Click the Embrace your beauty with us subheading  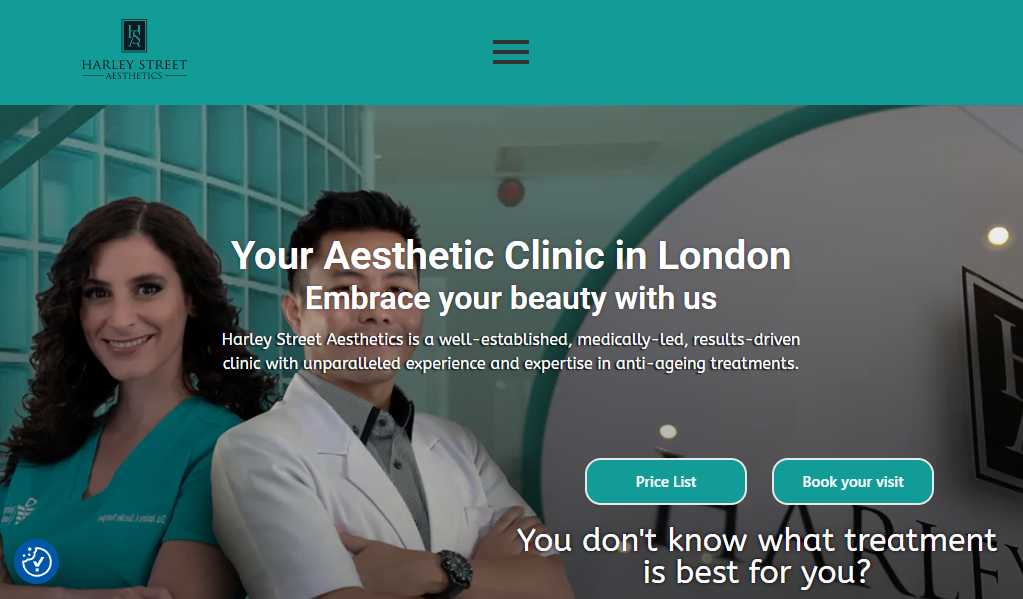click(x=511, y=298)
